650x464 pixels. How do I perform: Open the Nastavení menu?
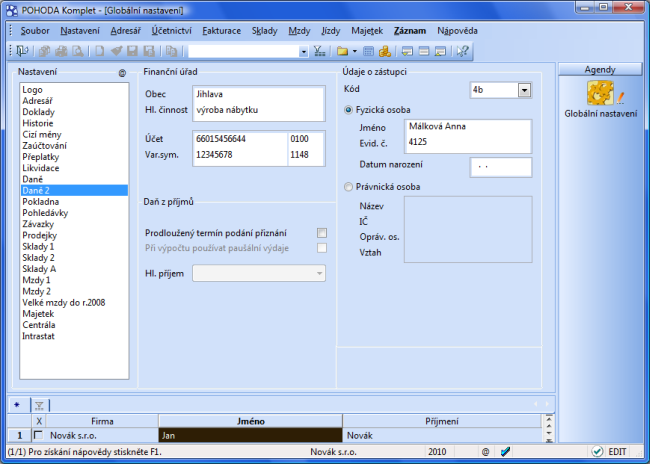[x=80, y=31]
